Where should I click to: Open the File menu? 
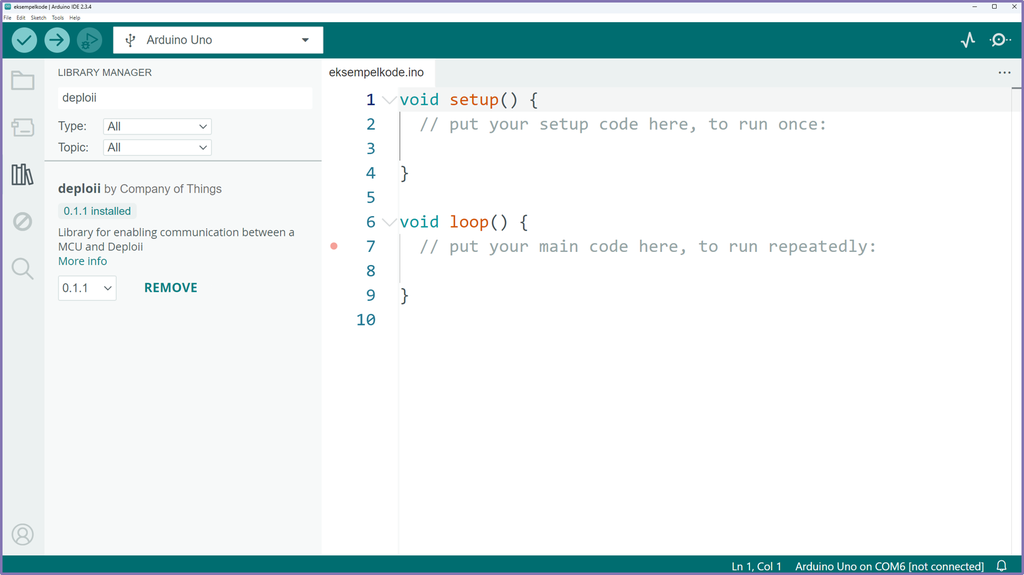(8, 18)
